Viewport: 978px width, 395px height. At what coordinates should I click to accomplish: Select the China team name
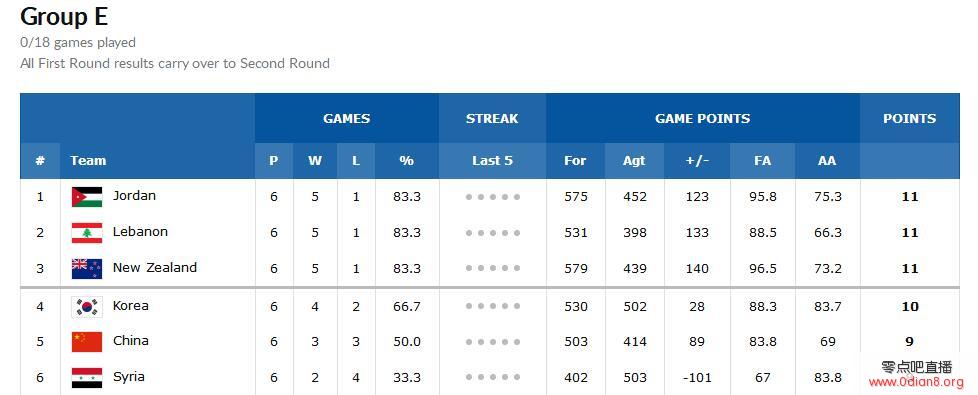[130, 341]
